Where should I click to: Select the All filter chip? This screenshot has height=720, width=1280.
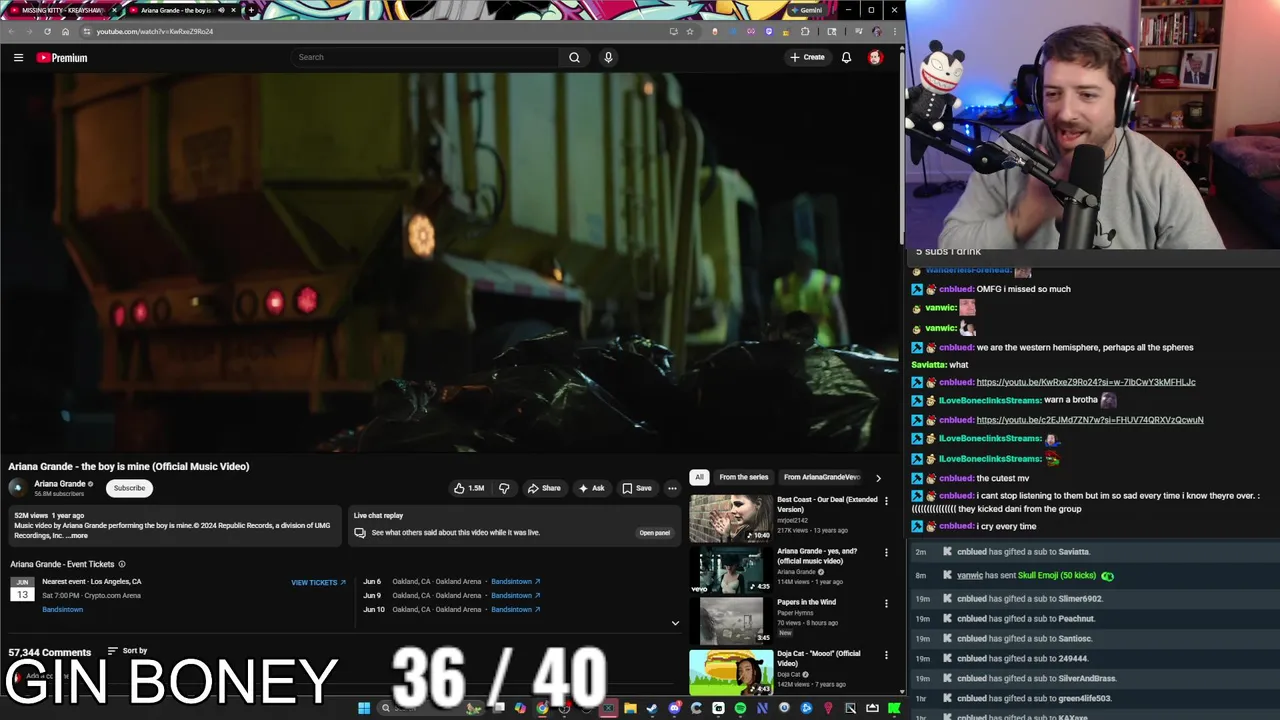click(x=700, y=477)
